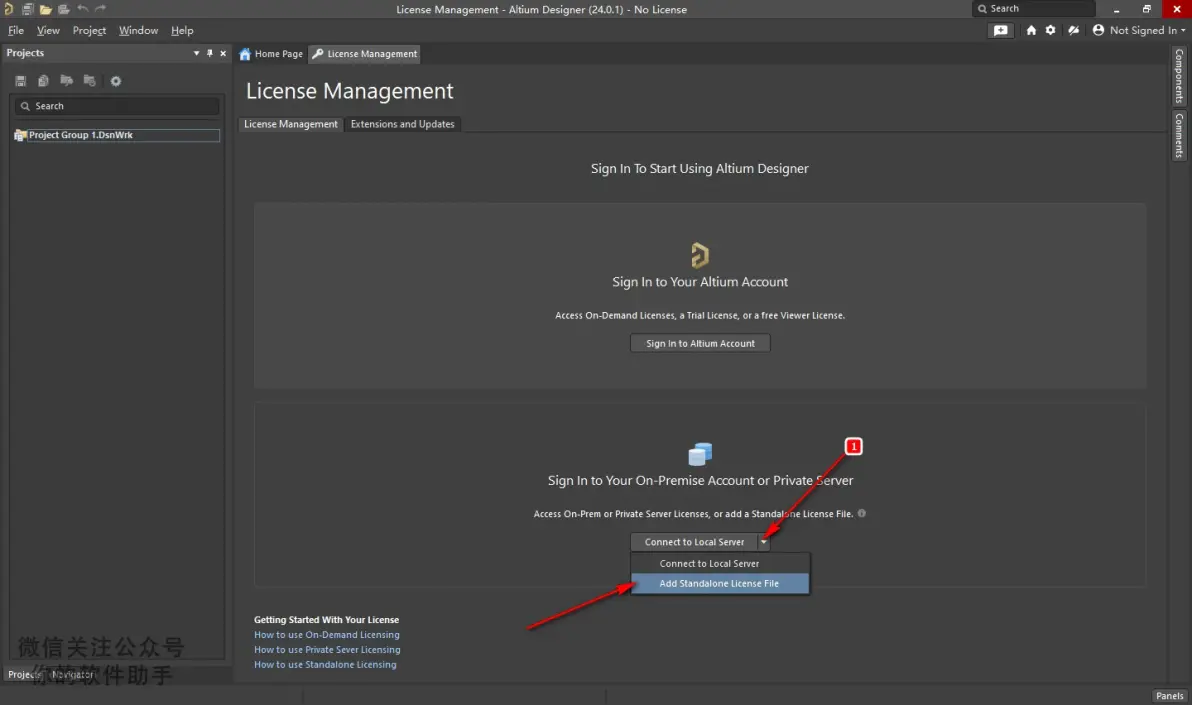Open the Project menu

pyautogui.click(x=89, y=30)
